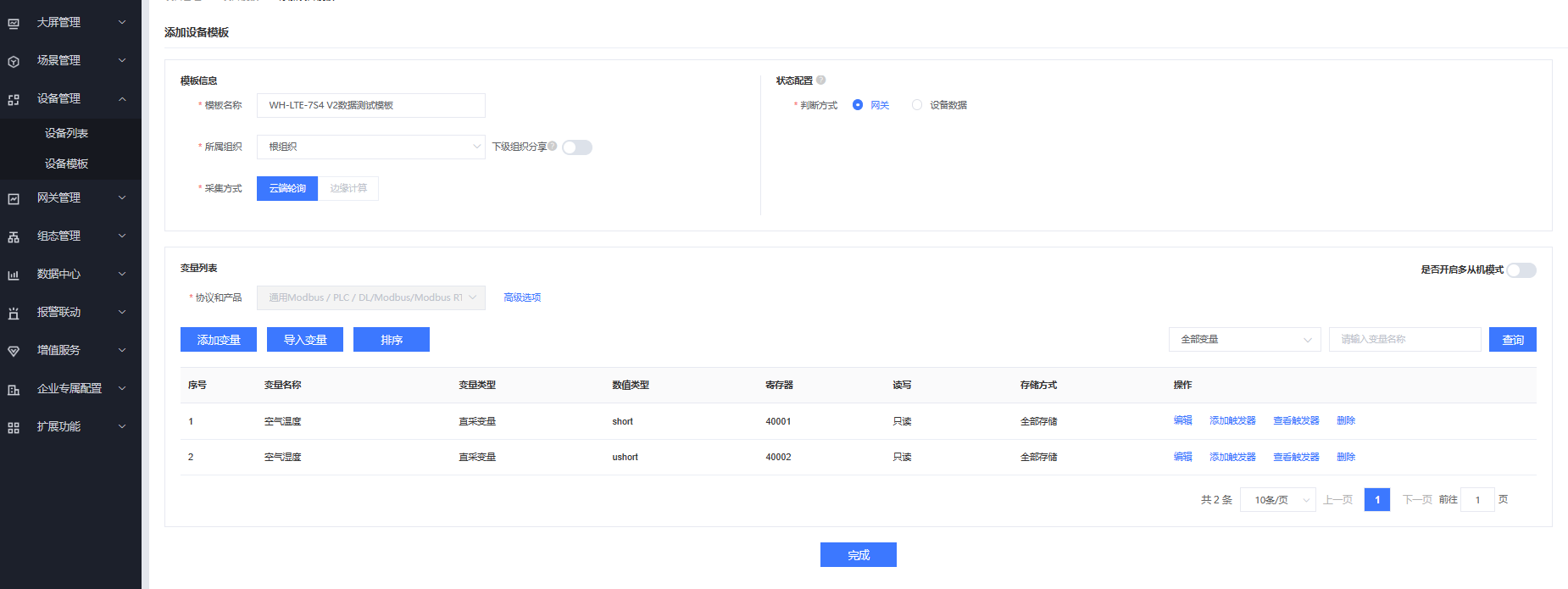
Task: Click the 增值服务 diamond icon
Action: tap(14, 351)
